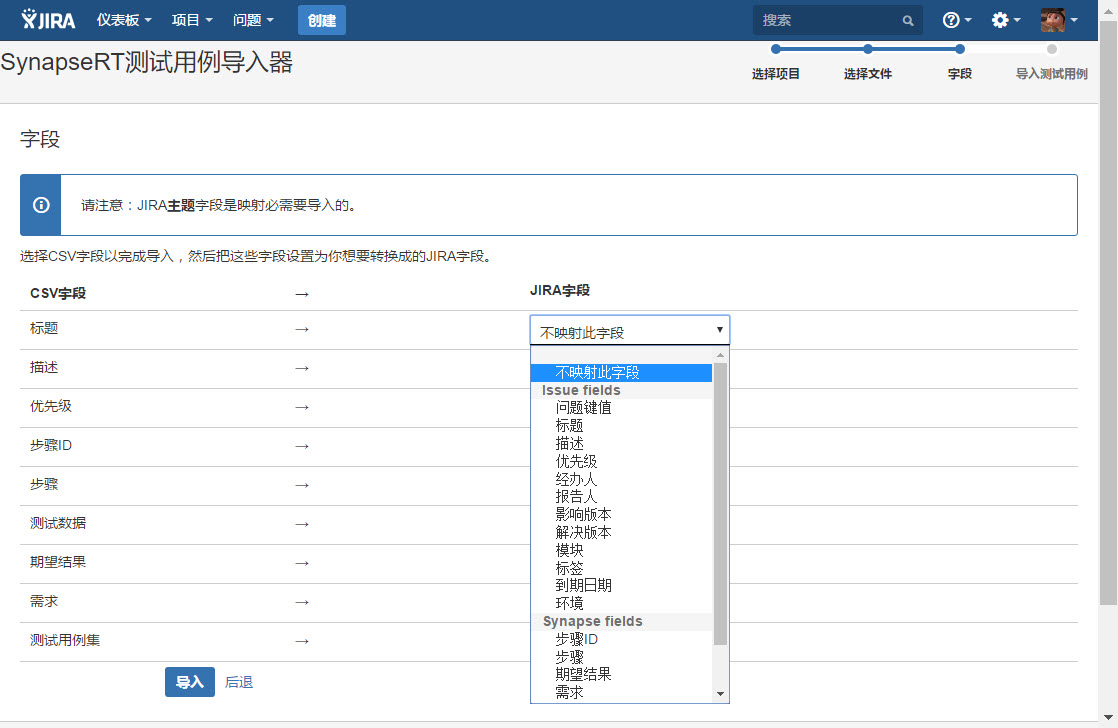Open the 项目 menu

click(x=192, y=20)
